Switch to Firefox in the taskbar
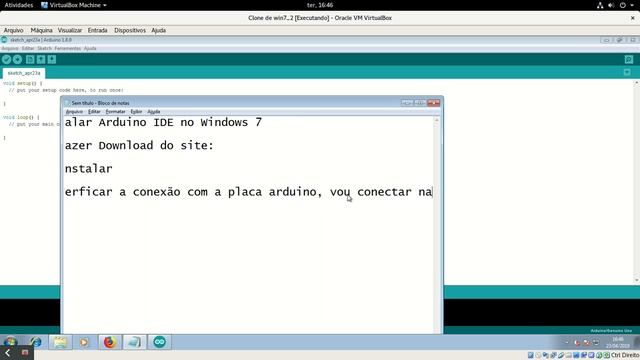This screenshot has height=360, width=640. [109, 342]
